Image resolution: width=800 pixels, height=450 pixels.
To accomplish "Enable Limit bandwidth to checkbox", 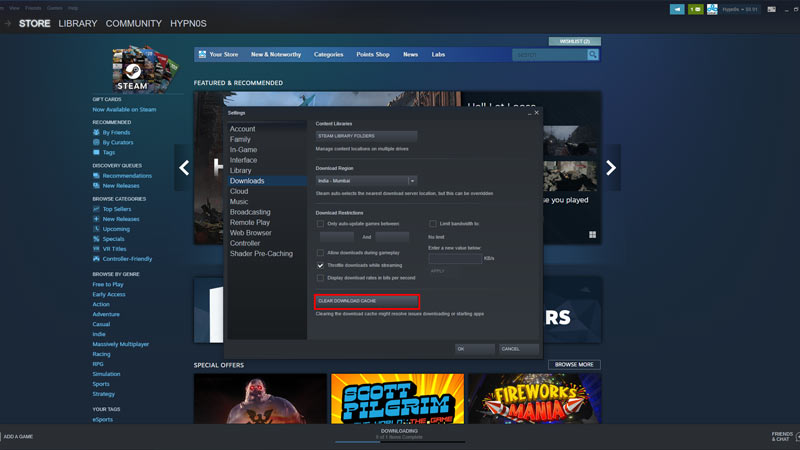I will pos(433,223).
